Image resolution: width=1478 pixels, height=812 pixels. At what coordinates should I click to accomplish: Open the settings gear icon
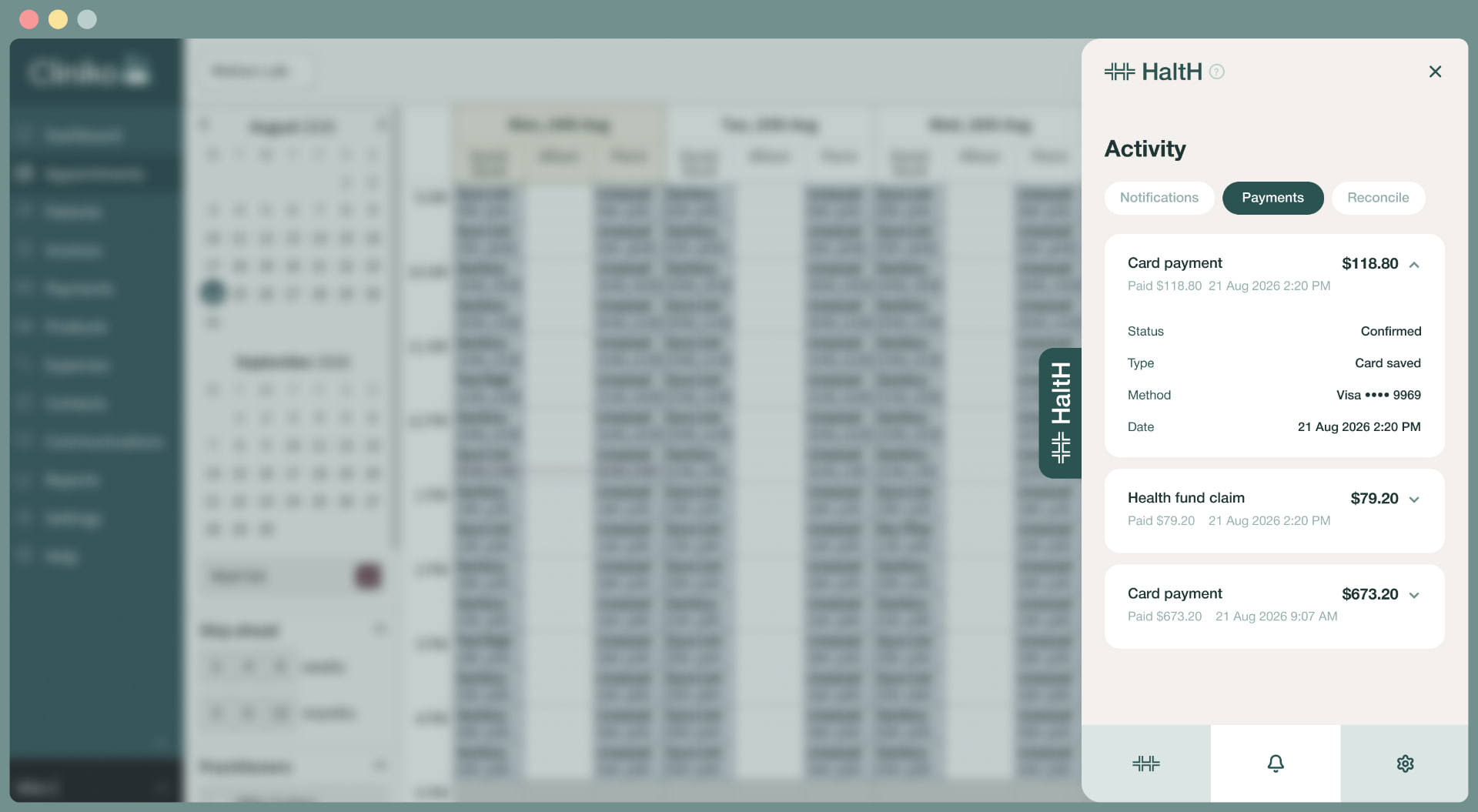tap(1405, 764)
